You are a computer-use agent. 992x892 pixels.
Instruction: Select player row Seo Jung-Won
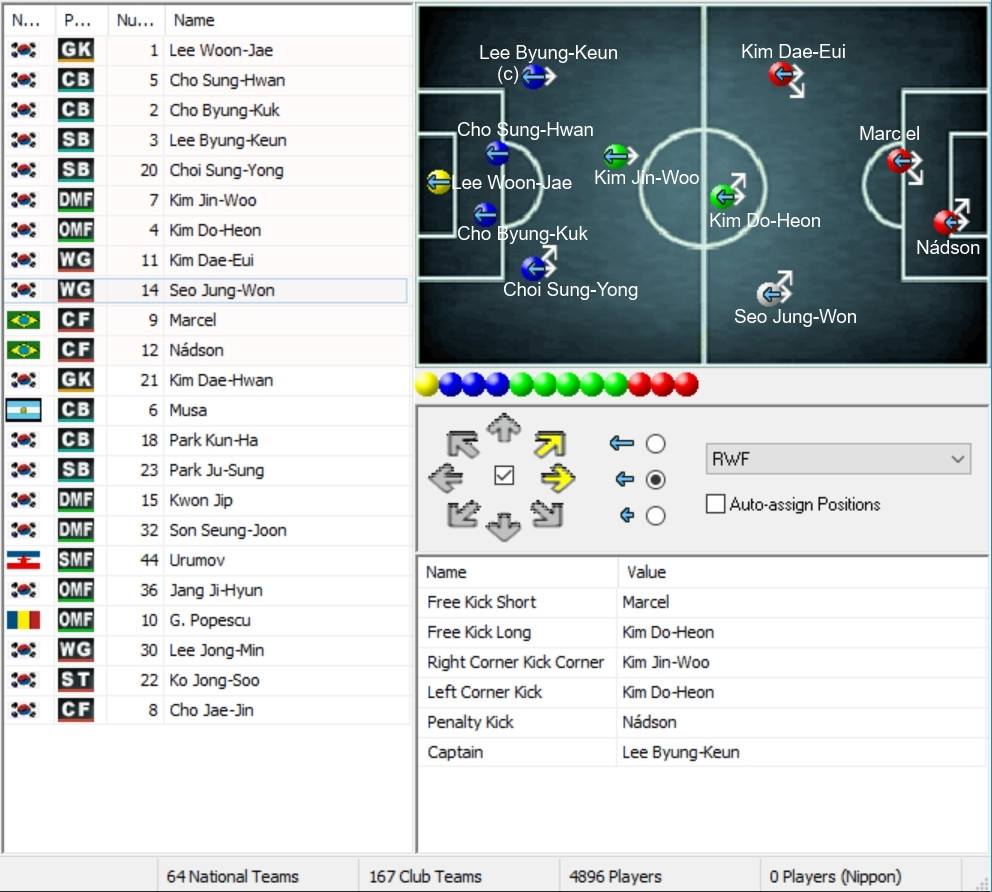pos(206,290)
